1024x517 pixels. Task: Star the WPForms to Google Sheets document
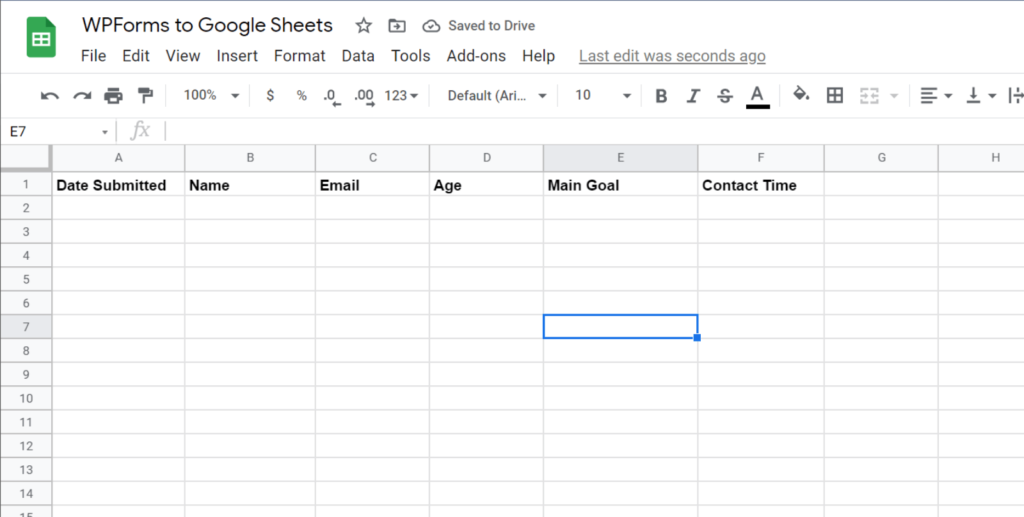coord(363,26)
